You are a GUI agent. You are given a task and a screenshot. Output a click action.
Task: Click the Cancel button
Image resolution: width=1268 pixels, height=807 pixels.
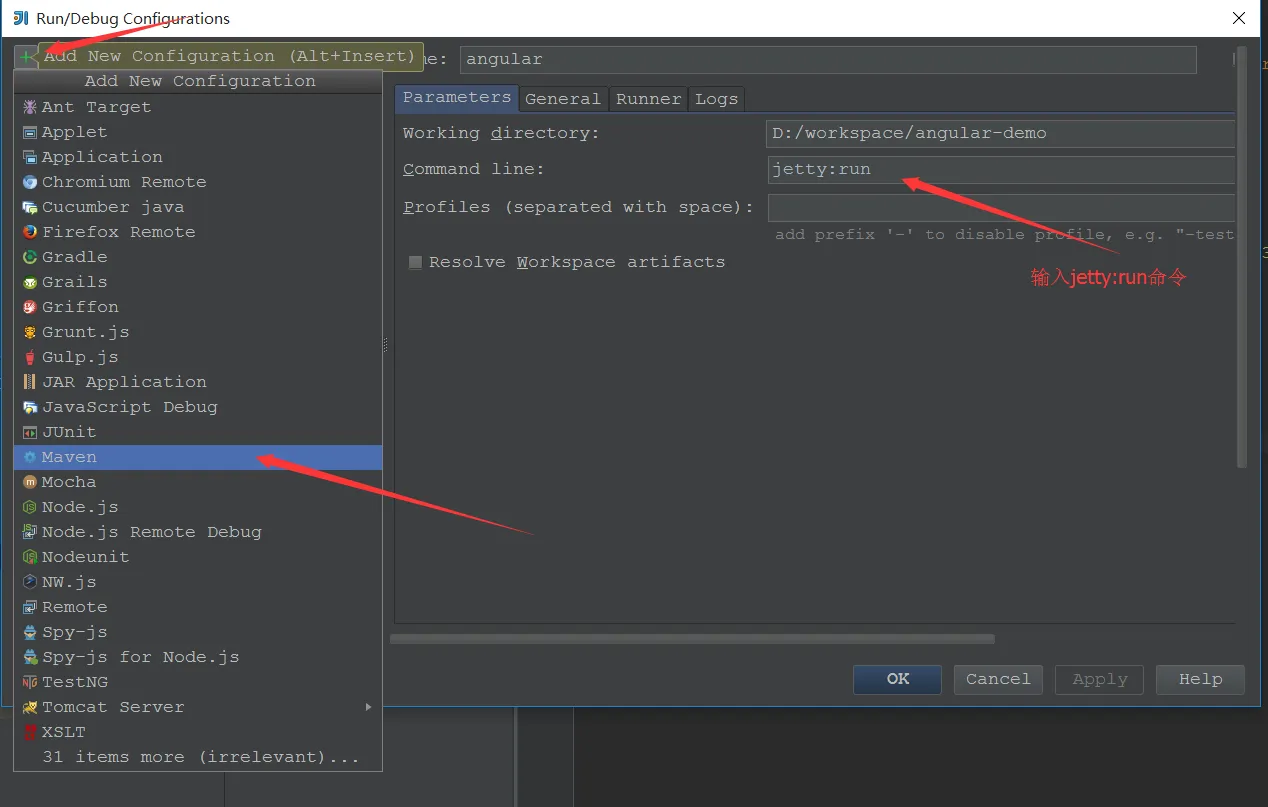[998, 679]
